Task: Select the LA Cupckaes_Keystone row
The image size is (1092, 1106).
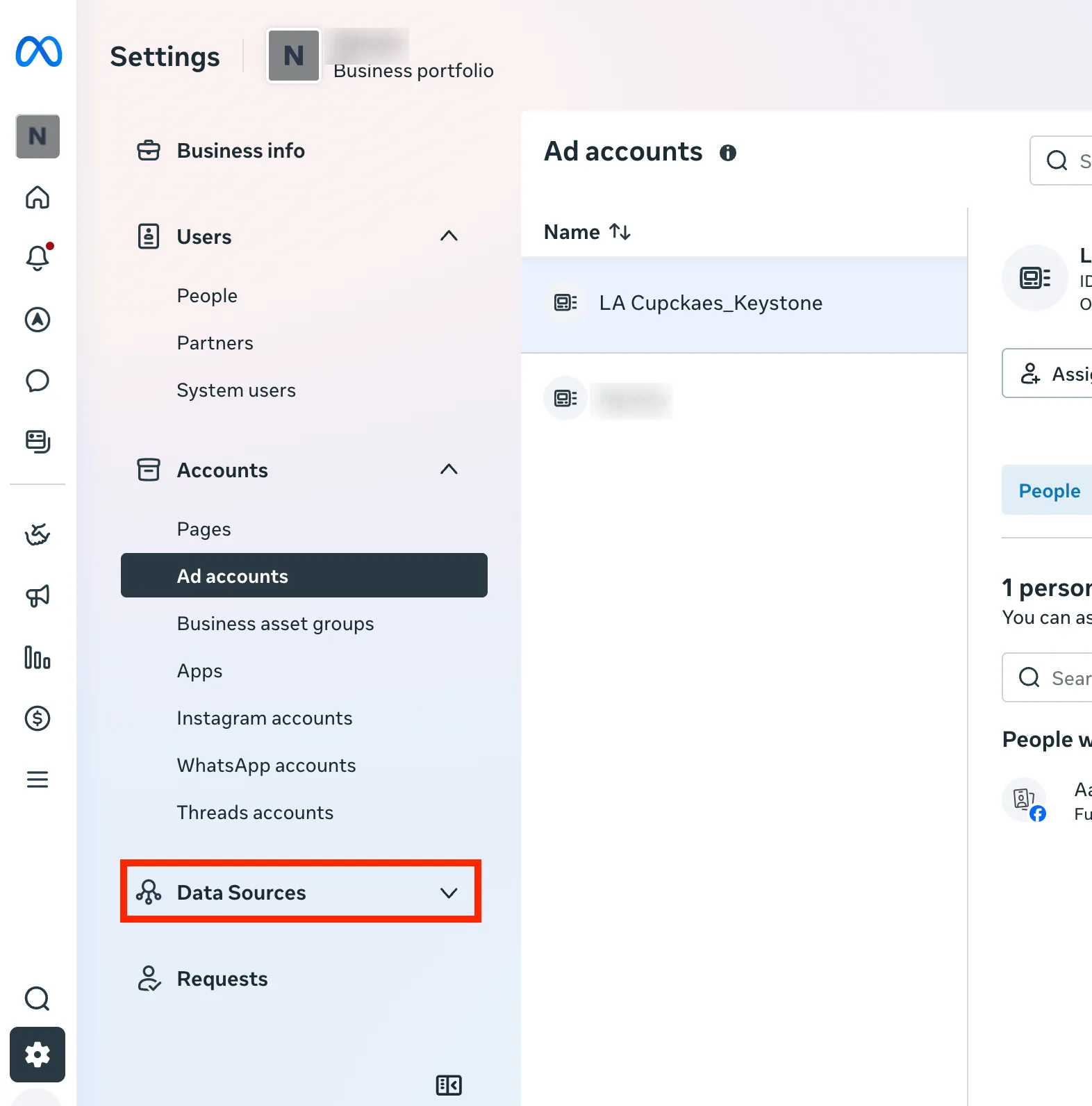Action: pyautogui.click(x=744, y=304)
